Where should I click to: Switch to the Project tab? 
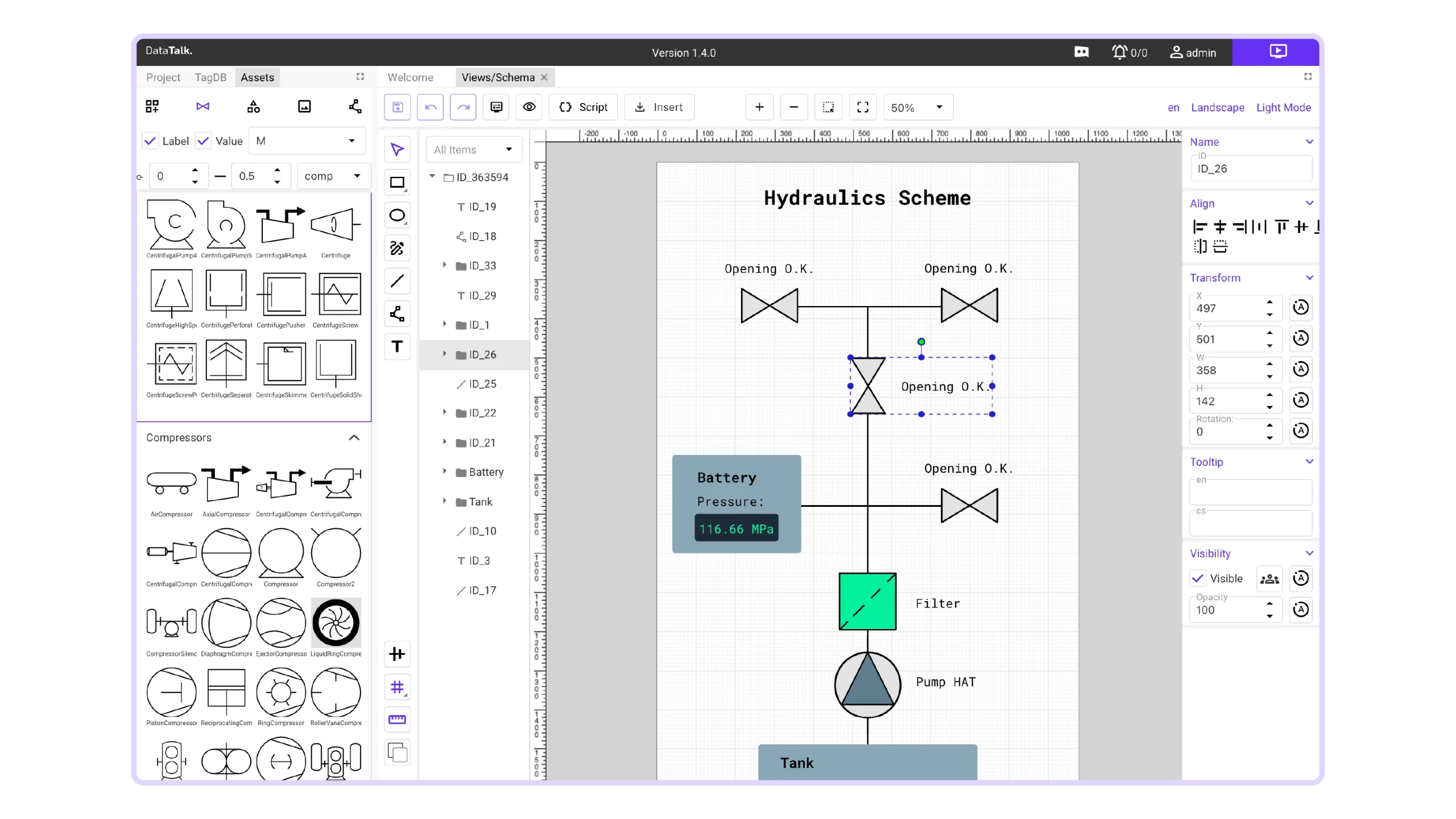[163, 77]
